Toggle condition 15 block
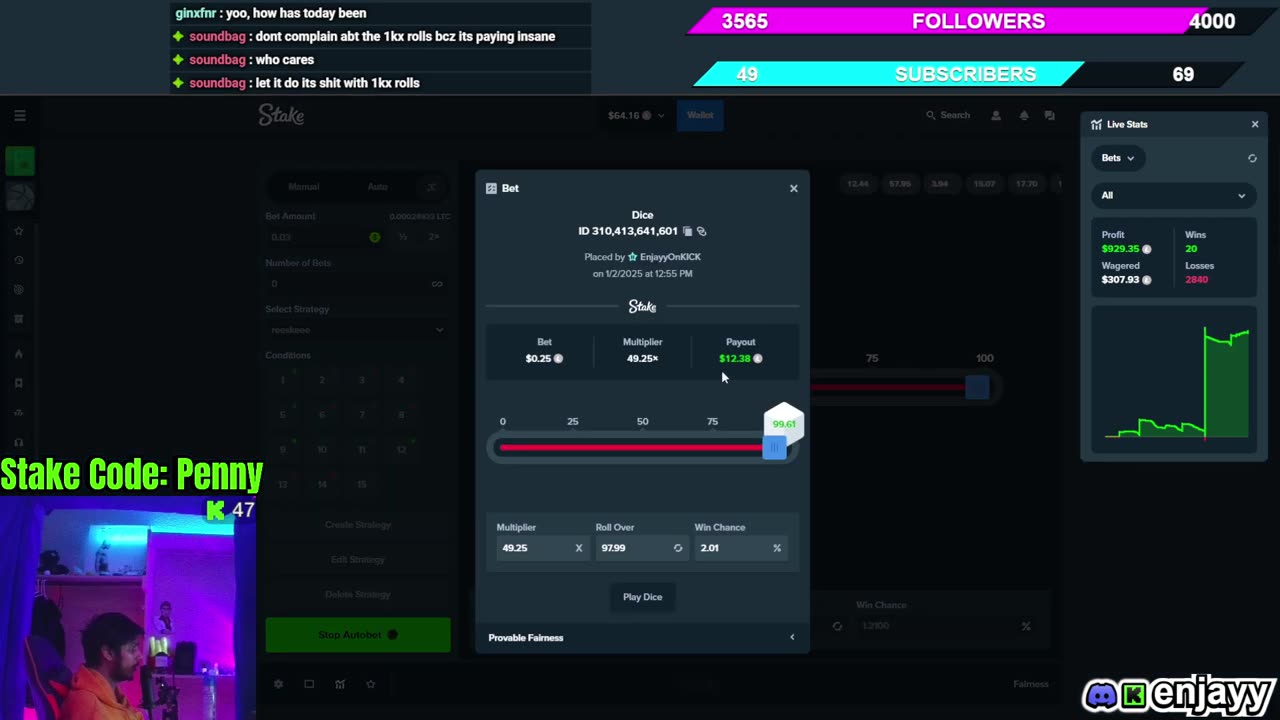This screenshot has width=1280, height=720. coord(362,484)
